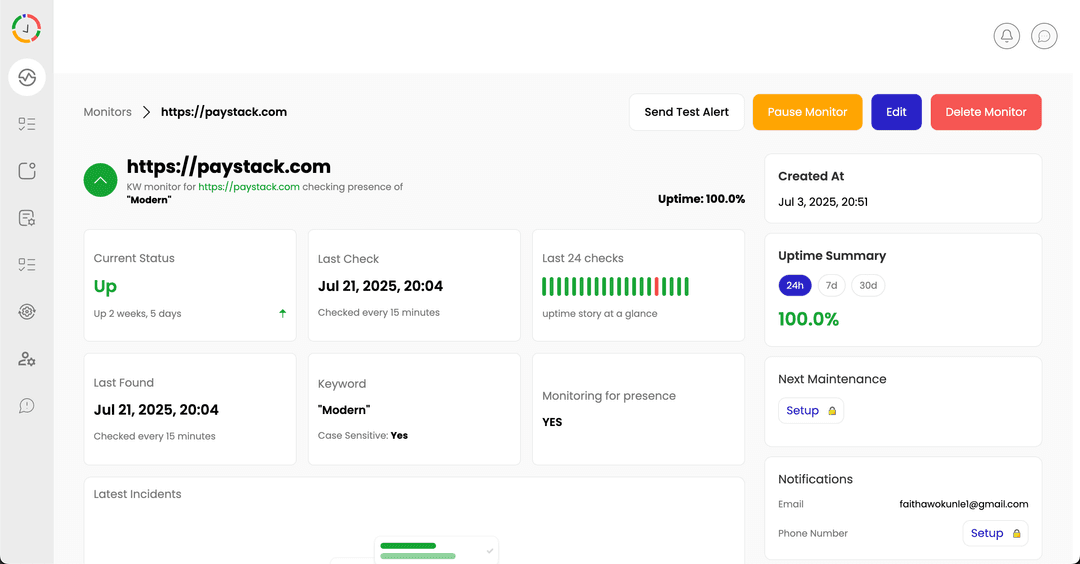Screen dimensions: 1080x564
Task: Set up Phone Number notifications
Action: coord(995,533)
